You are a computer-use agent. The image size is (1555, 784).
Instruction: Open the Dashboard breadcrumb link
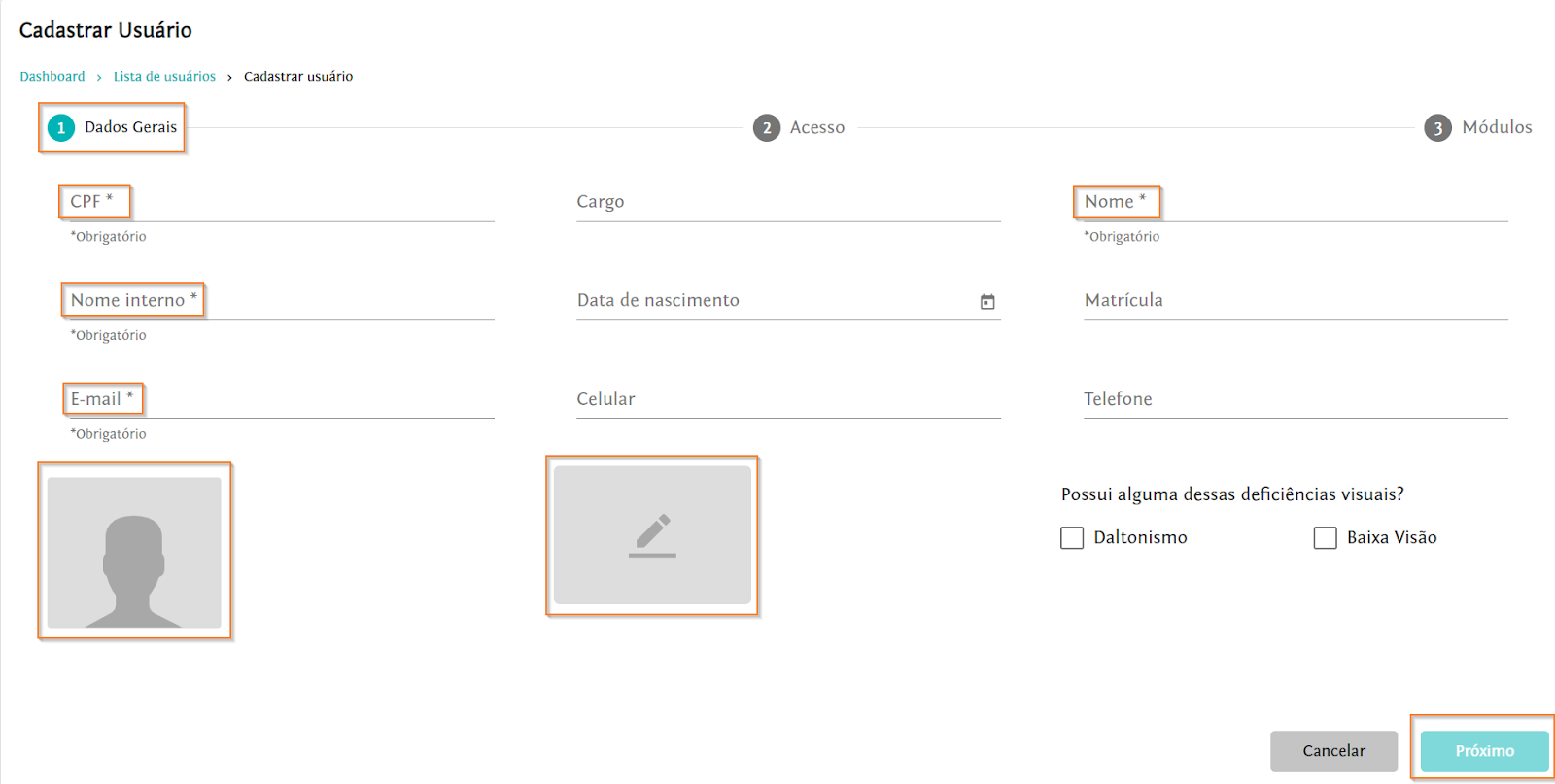tap(52, 77)
